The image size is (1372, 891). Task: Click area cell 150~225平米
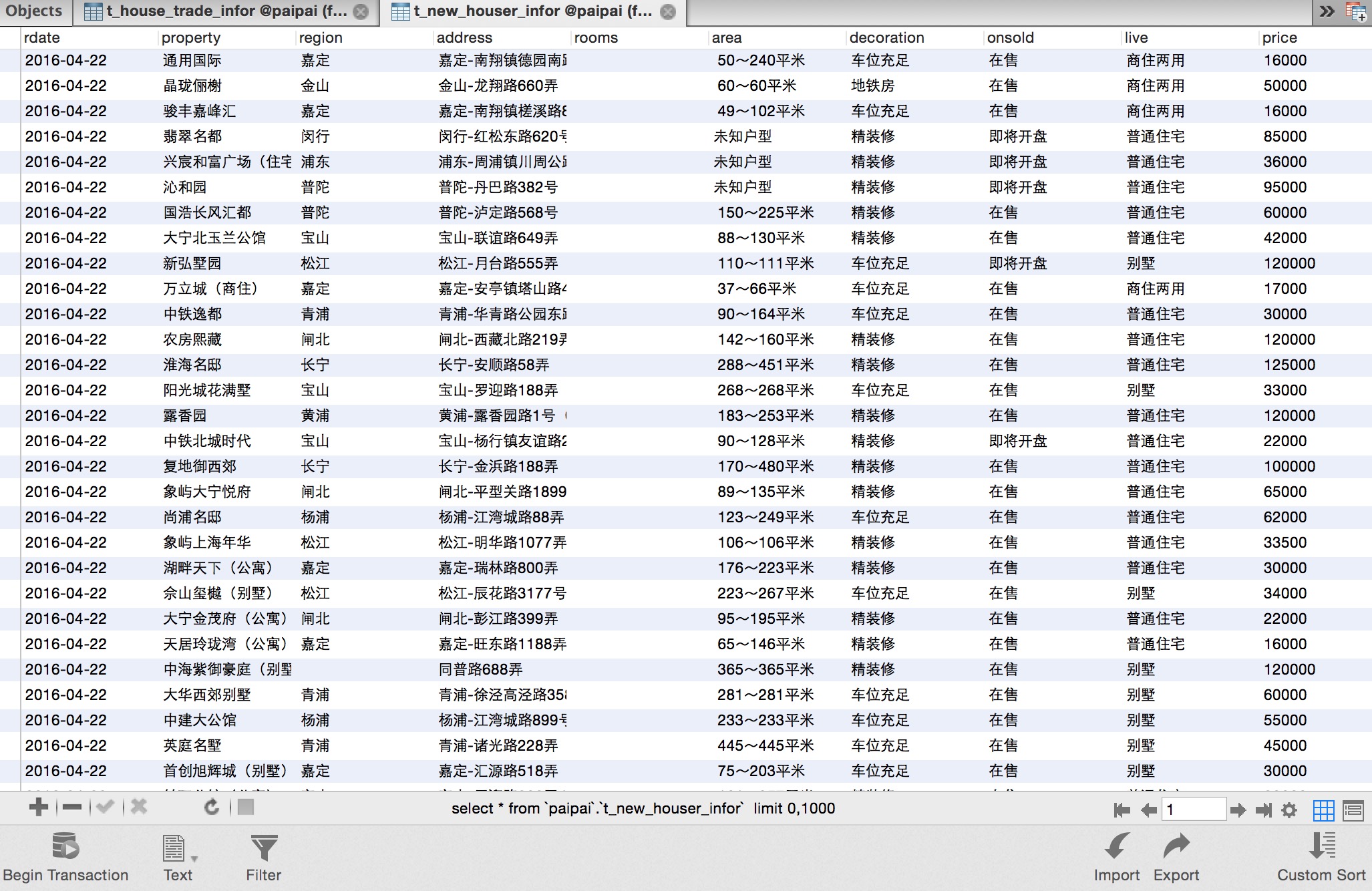click(765, 212)
